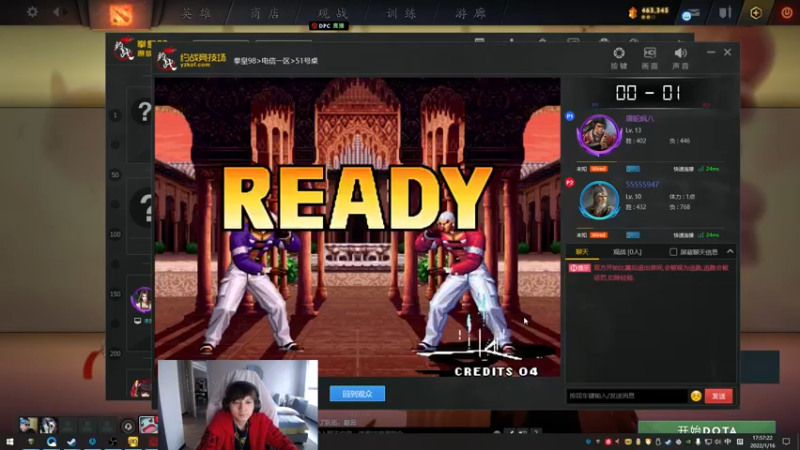The width and height of the screenshot is (800, 450).
Task: Open the Arcade (游廊) menu in Dota
Action: [470, 13]
